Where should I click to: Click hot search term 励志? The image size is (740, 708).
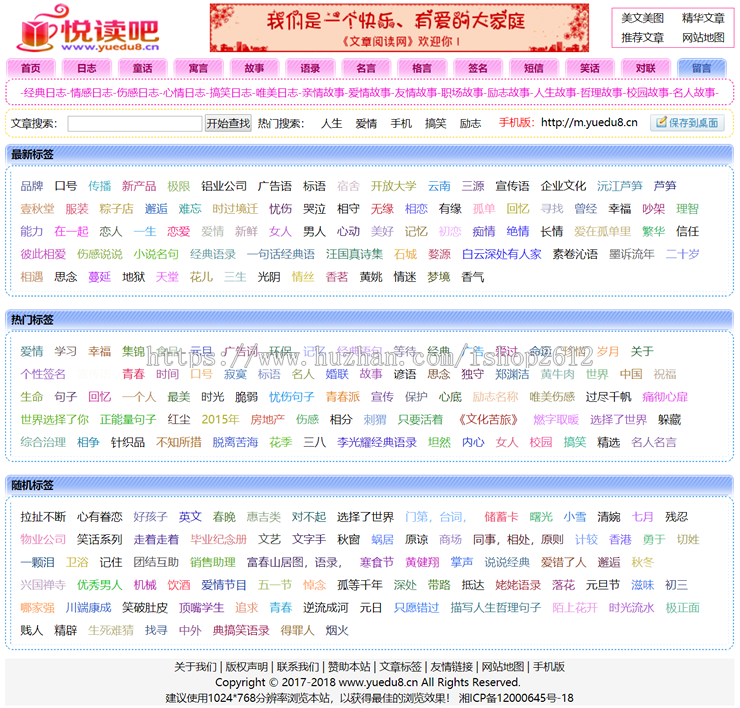click(471, 124)
